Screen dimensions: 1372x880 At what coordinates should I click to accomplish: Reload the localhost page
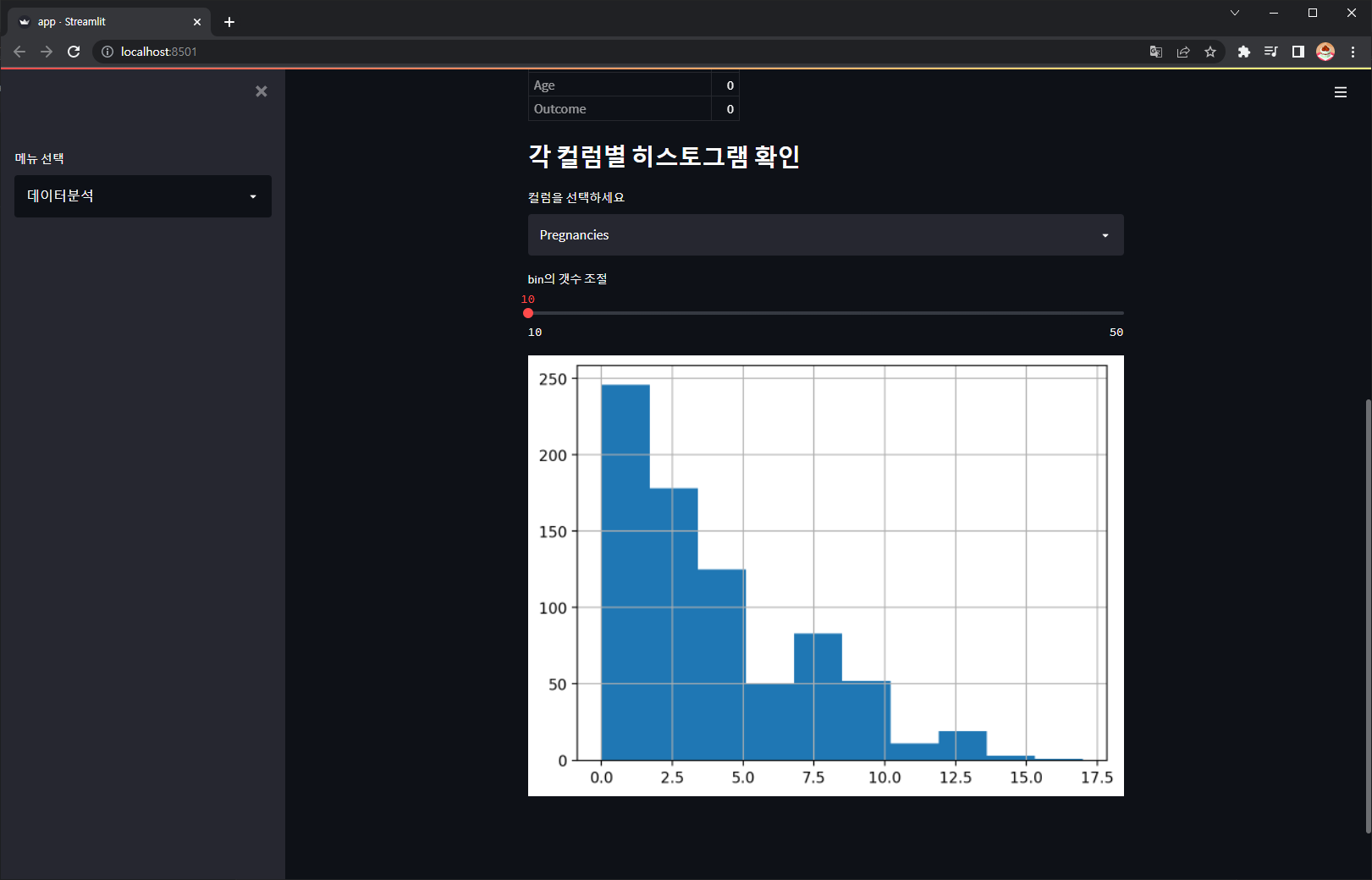(x=74, y=52)
